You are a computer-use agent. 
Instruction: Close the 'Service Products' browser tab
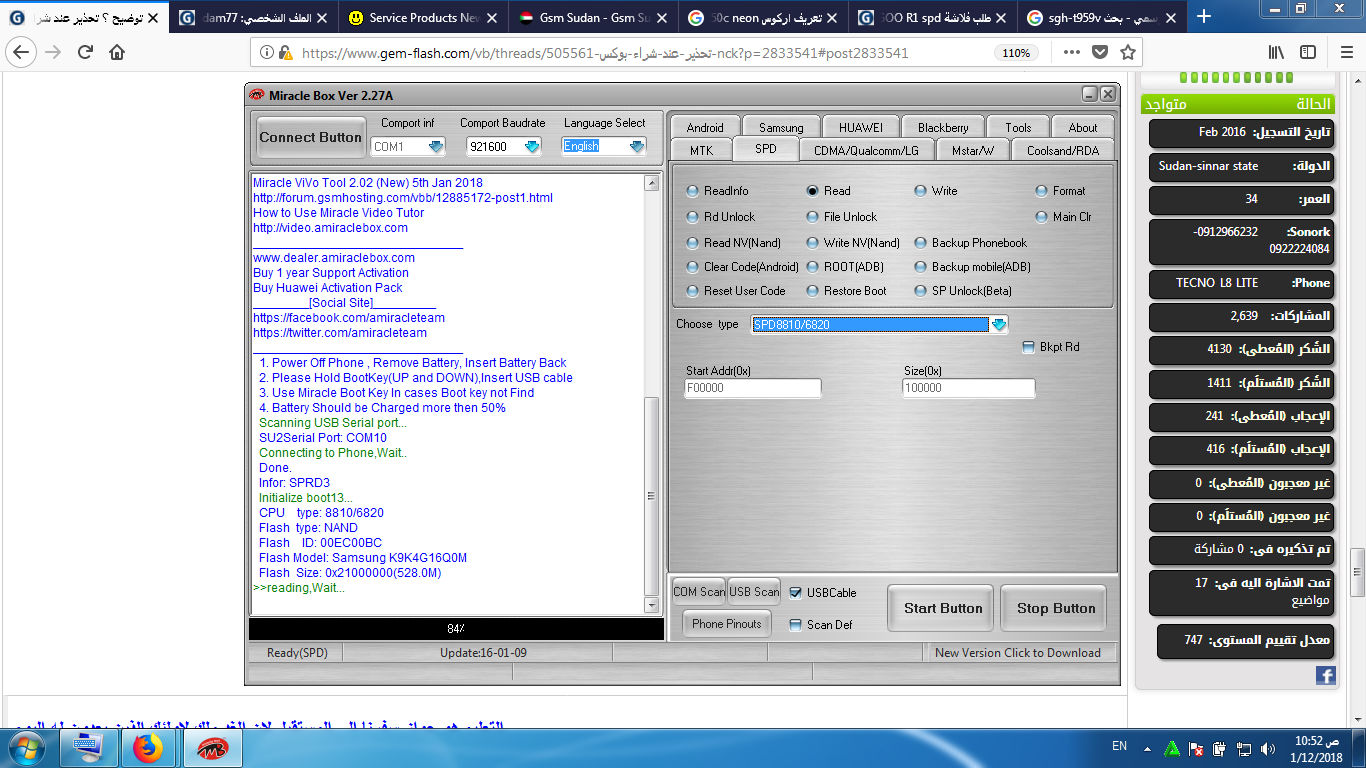point(492,18)
